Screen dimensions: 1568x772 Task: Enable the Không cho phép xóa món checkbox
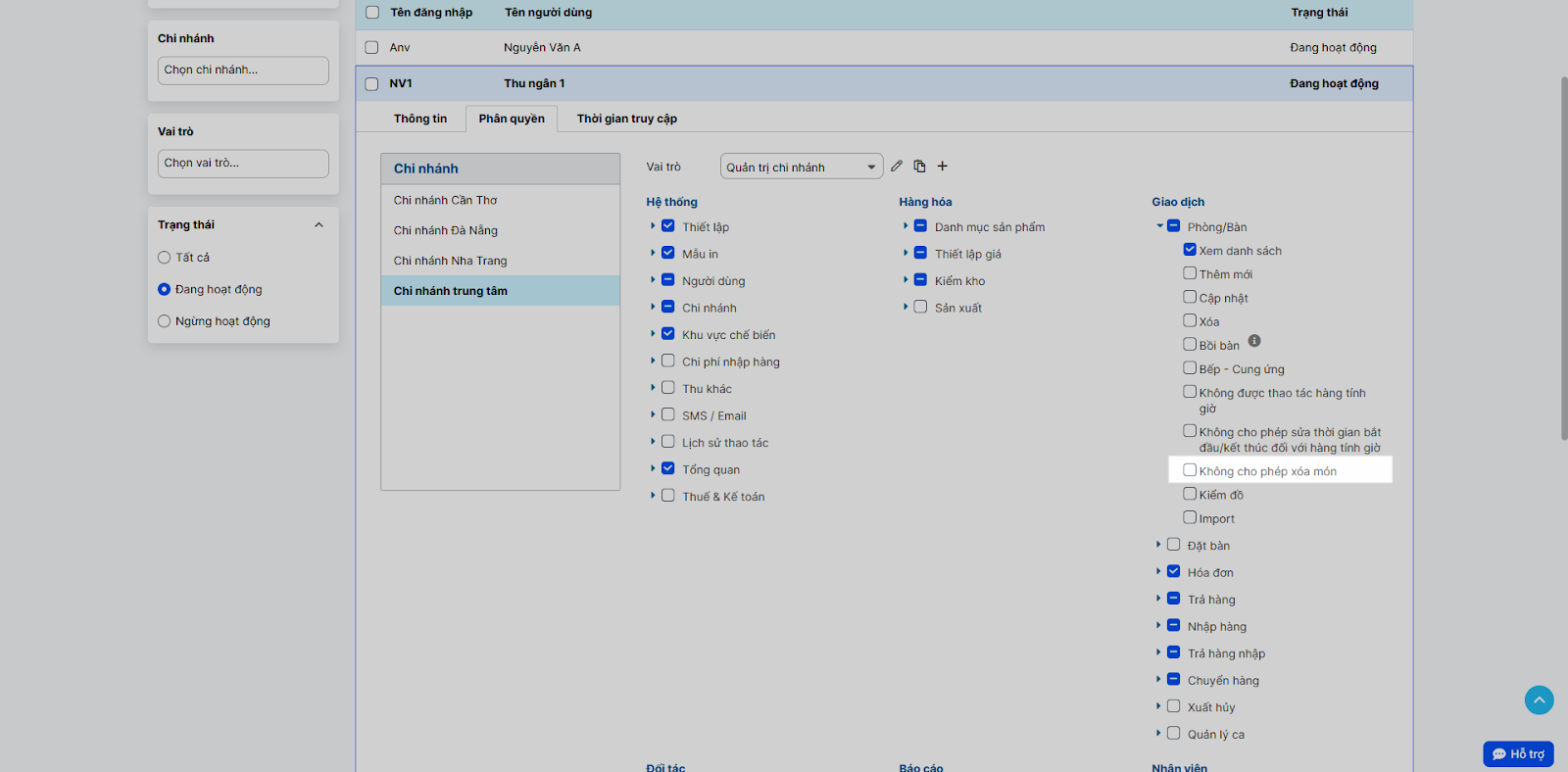click(1190, 470)
